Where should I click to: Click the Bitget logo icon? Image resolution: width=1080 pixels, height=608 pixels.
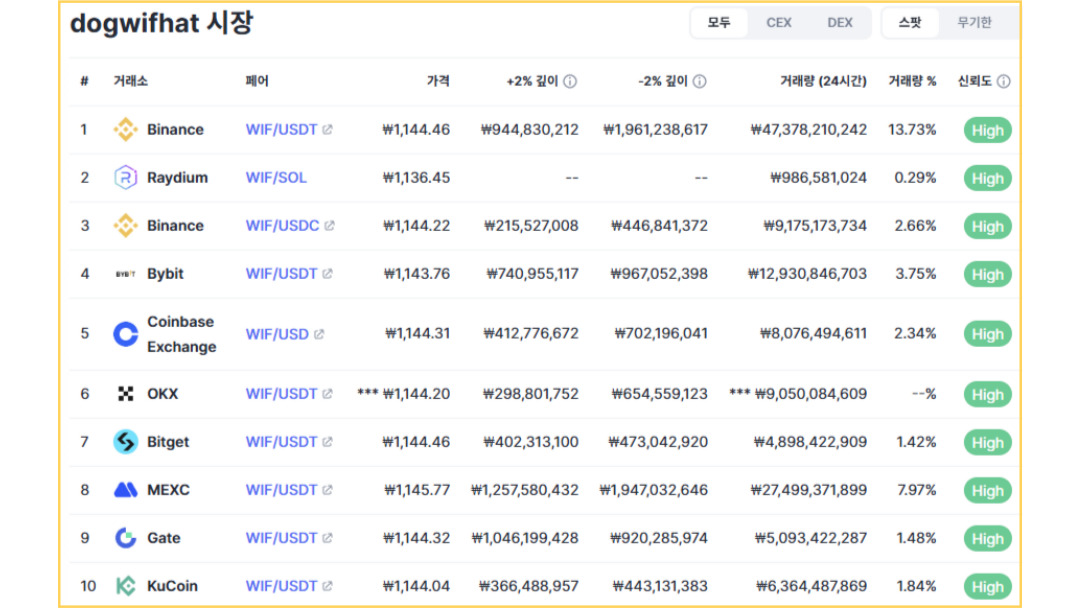click(x=125, y=442)
